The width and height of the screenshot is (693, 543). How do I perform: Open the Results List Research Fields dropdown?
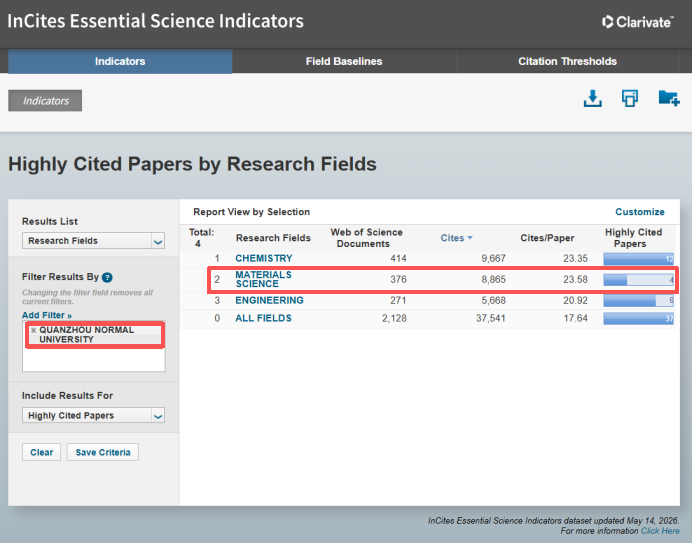(x=93, y=241)
